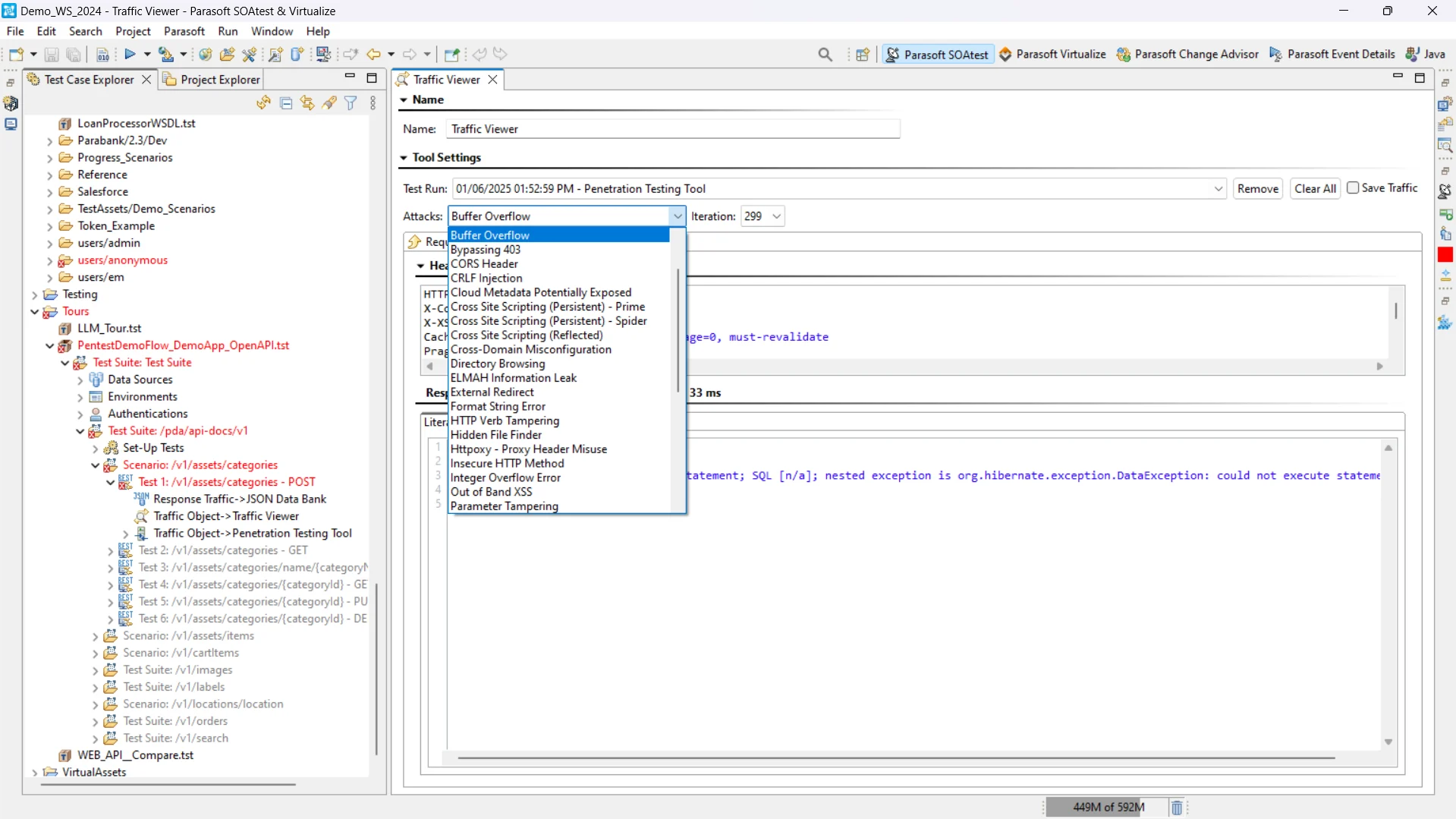Image resolution: width=1456 pixels, height=819 pixels.
Task: Open the Window menu
Action: coord(272,31)
